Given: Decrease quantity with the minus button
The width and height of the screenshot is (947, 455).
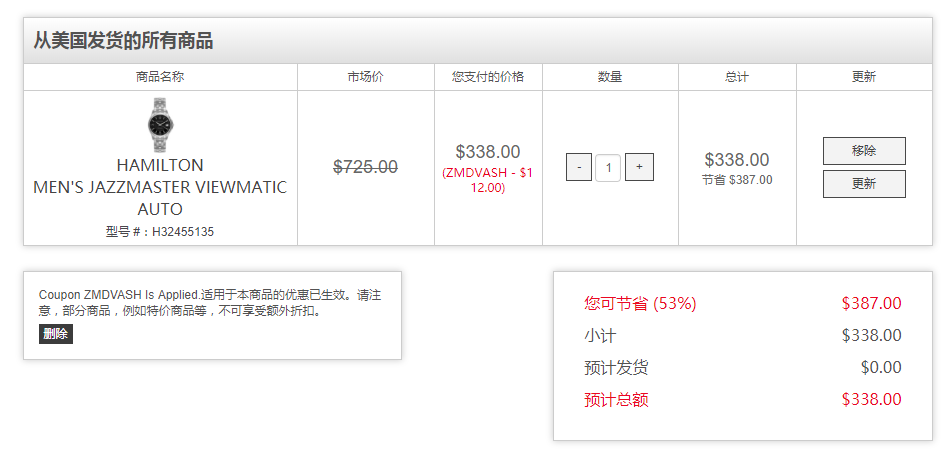Looking at the screenshot, I should [x=579, y=167].
